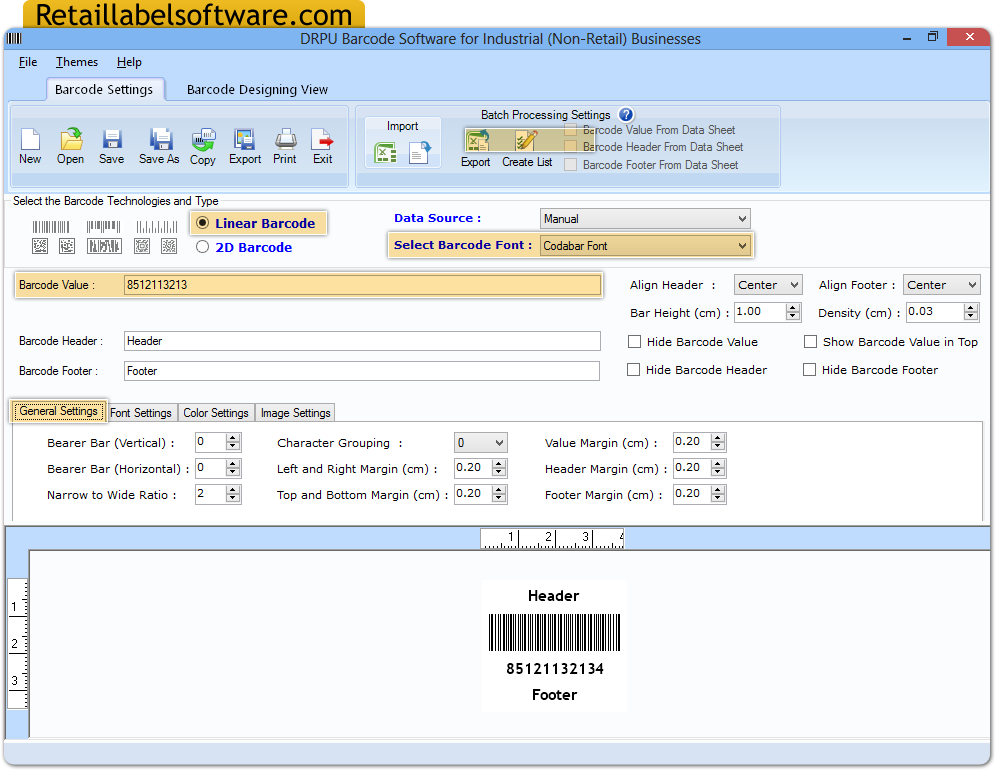The width and height of the screenshot is (996, 770).
Task: Print the barcode label
Action: 284,145
